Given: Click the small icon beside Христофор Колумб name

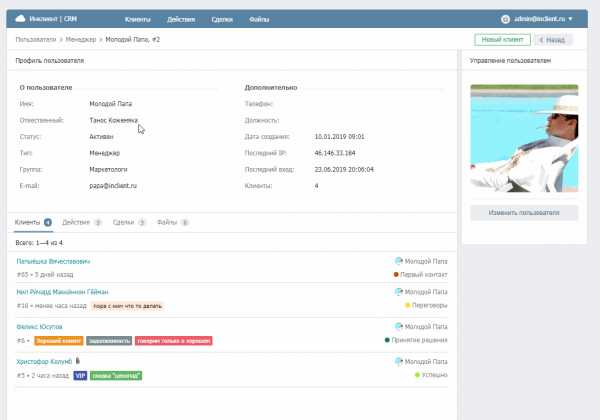Looking at the screenshot, I should coord(78,361).
